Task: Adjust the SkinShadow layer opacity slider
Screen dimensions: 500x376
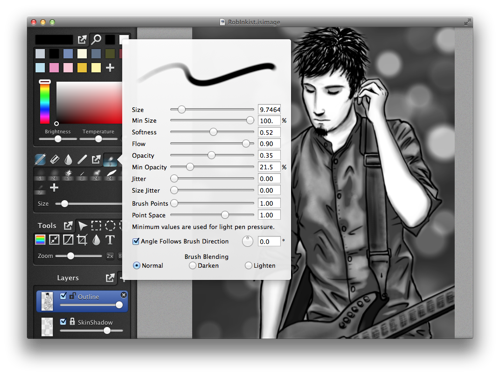Action: coord(91,330)
